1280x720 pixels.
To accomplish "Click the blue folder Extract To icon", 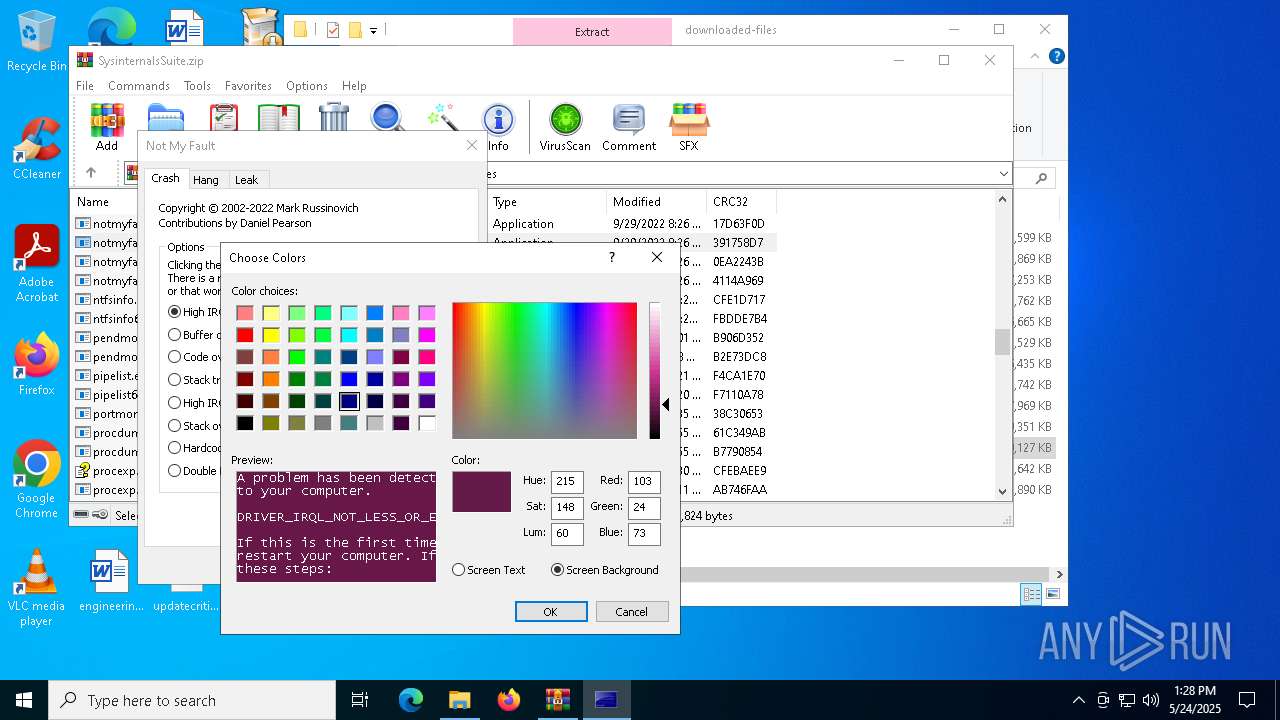I will 165,117.
